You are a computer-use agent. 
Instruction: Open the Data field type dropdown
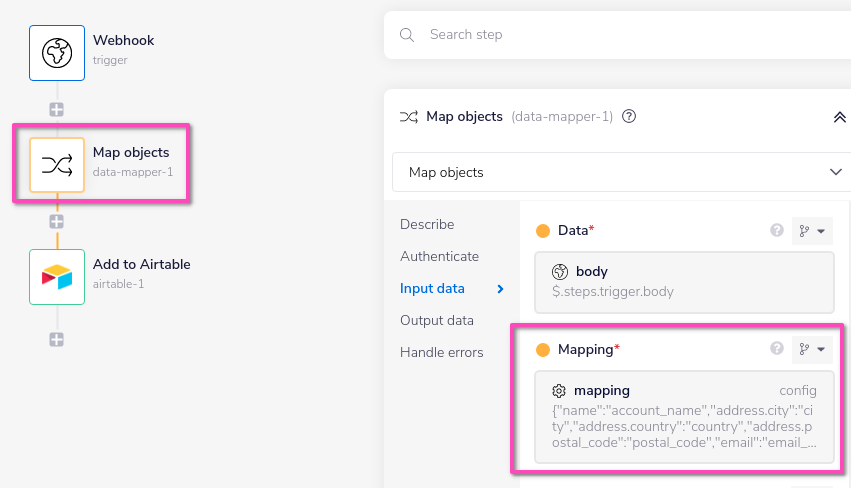pos(812,231)
